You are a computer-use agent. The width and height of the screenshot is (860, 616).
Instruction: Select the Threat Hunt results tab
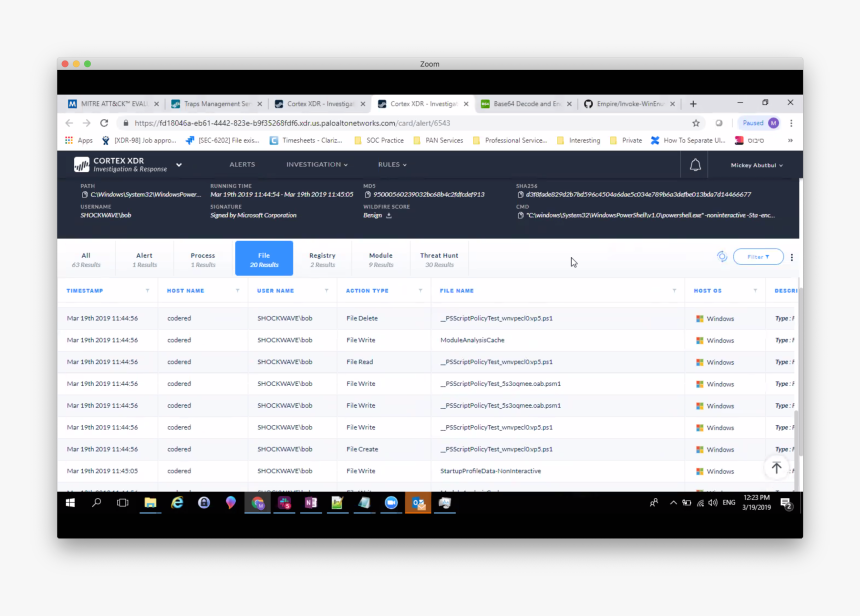click(x=439, y=259)
